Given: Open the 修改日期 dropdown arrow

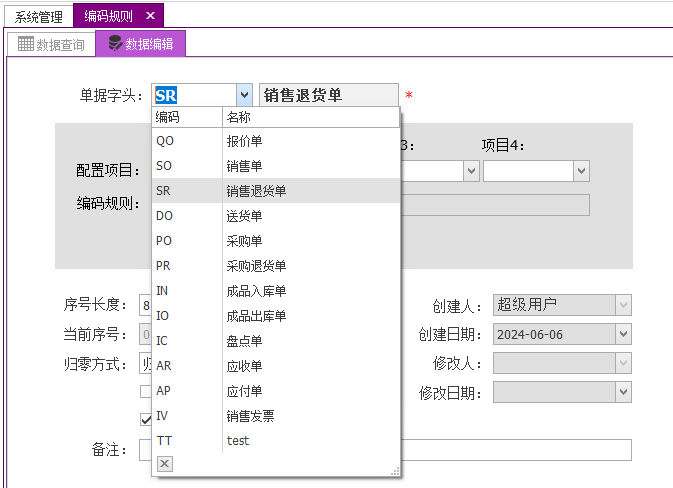Looking at the screenshot, I should point(623,392).
